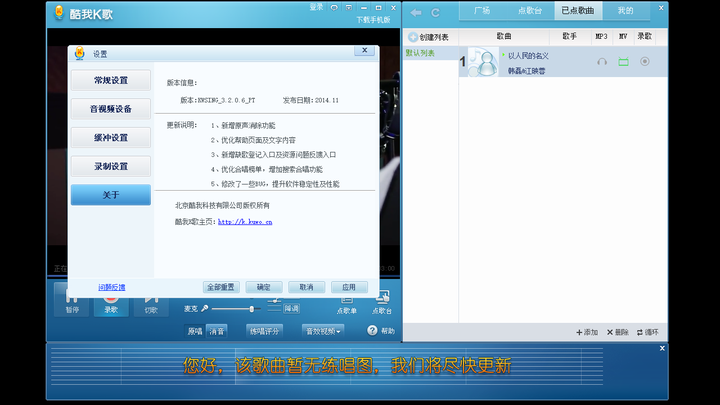Close the 设置 dialog
Viewport: 720px width, 405px height.
tap(365, 51)
